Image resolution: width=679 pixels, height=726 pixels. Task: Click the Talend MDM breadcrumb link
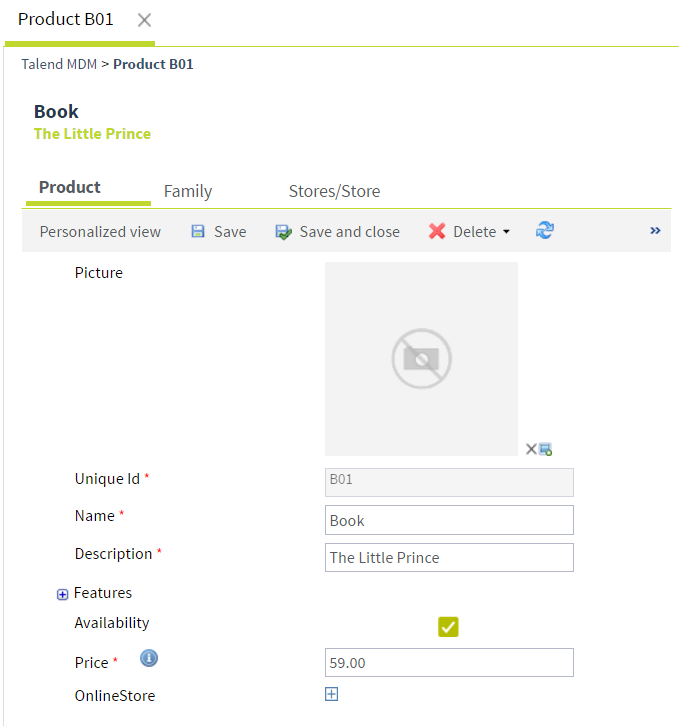[58, 64]
